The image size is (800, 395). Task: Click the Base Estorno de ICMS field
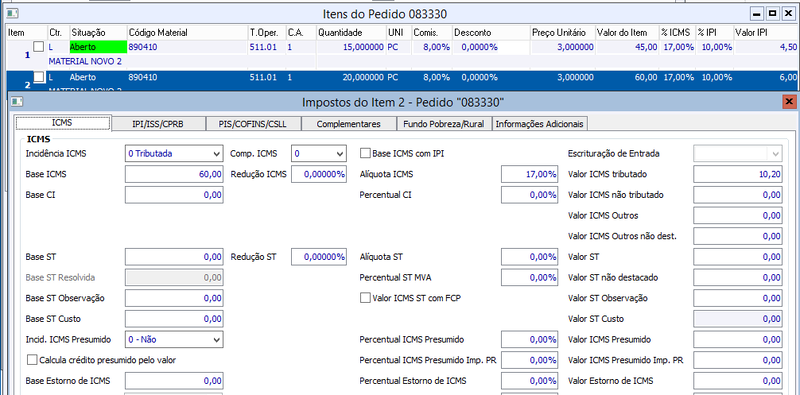(174, 381)
